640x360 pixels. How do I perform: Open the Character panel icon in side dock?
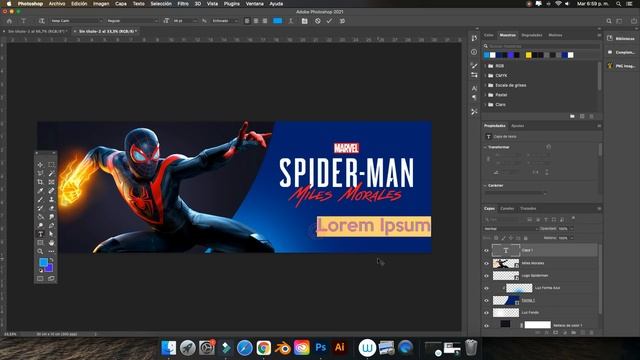tap(474, 88)
